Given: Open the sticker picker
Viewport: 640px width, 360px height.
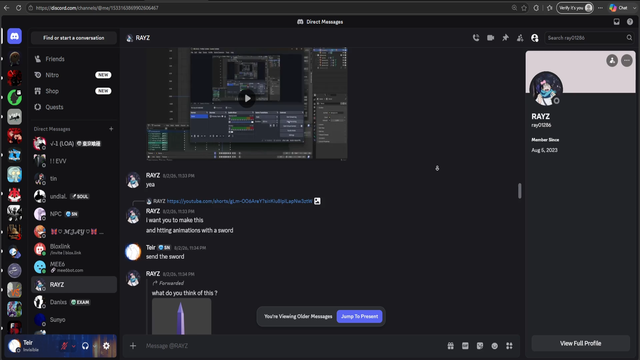Looking at the screenshot, I should (480, 346).
